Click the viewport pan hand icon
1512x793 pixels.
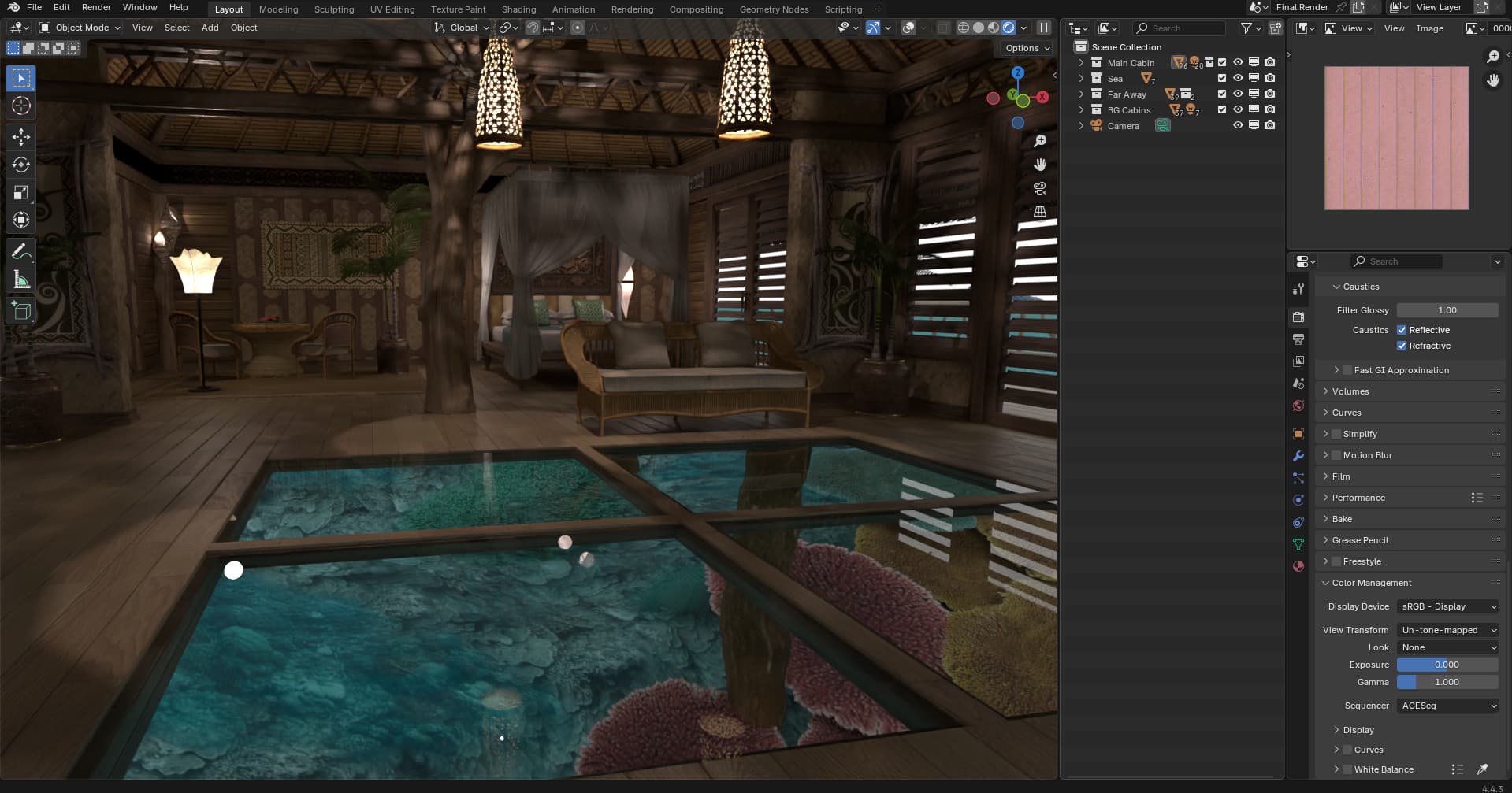coord(1040,165)
